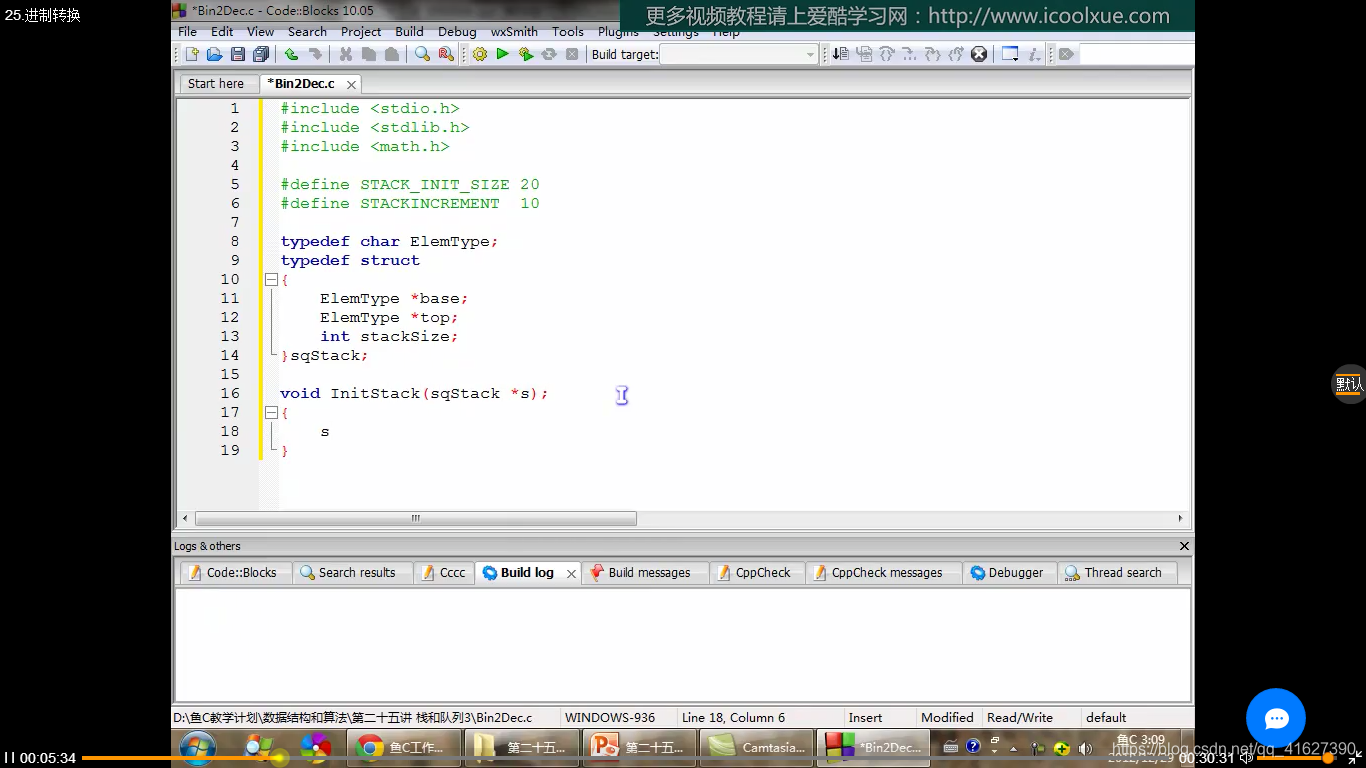Open the wxSmith menu
Image resolution: width=1366 pixels, height=768 pixels.
tap(514, 32)
